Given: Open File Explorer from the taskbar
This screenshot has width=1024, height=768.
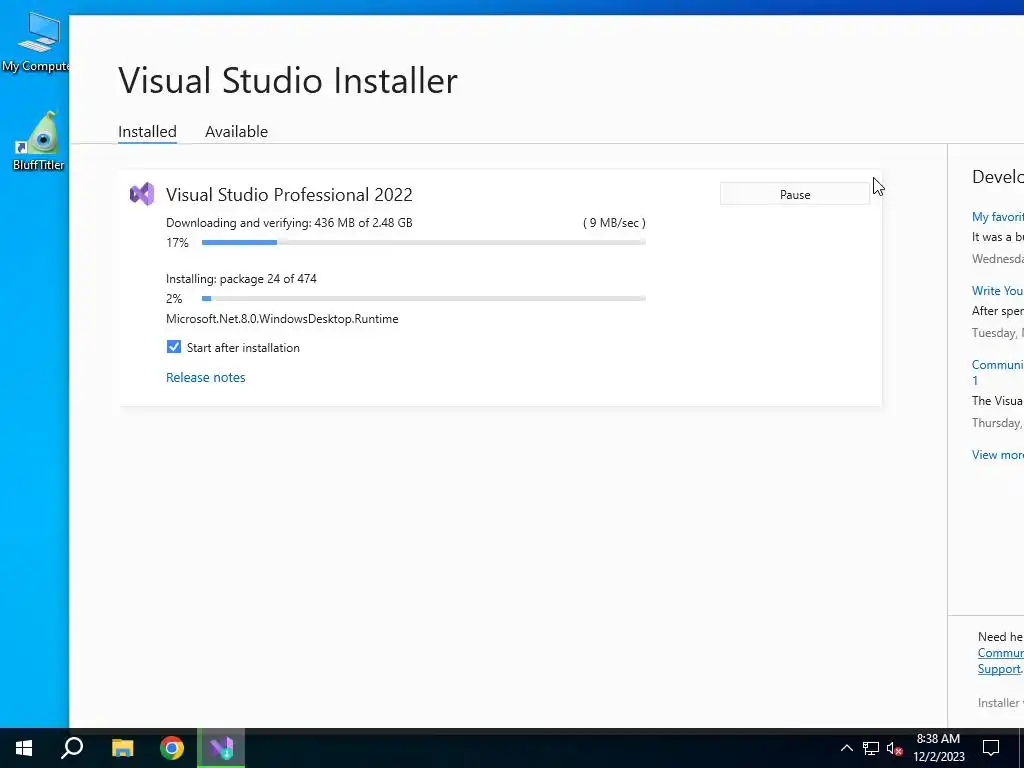Looking at the screenshot, I should coord(122,748).
